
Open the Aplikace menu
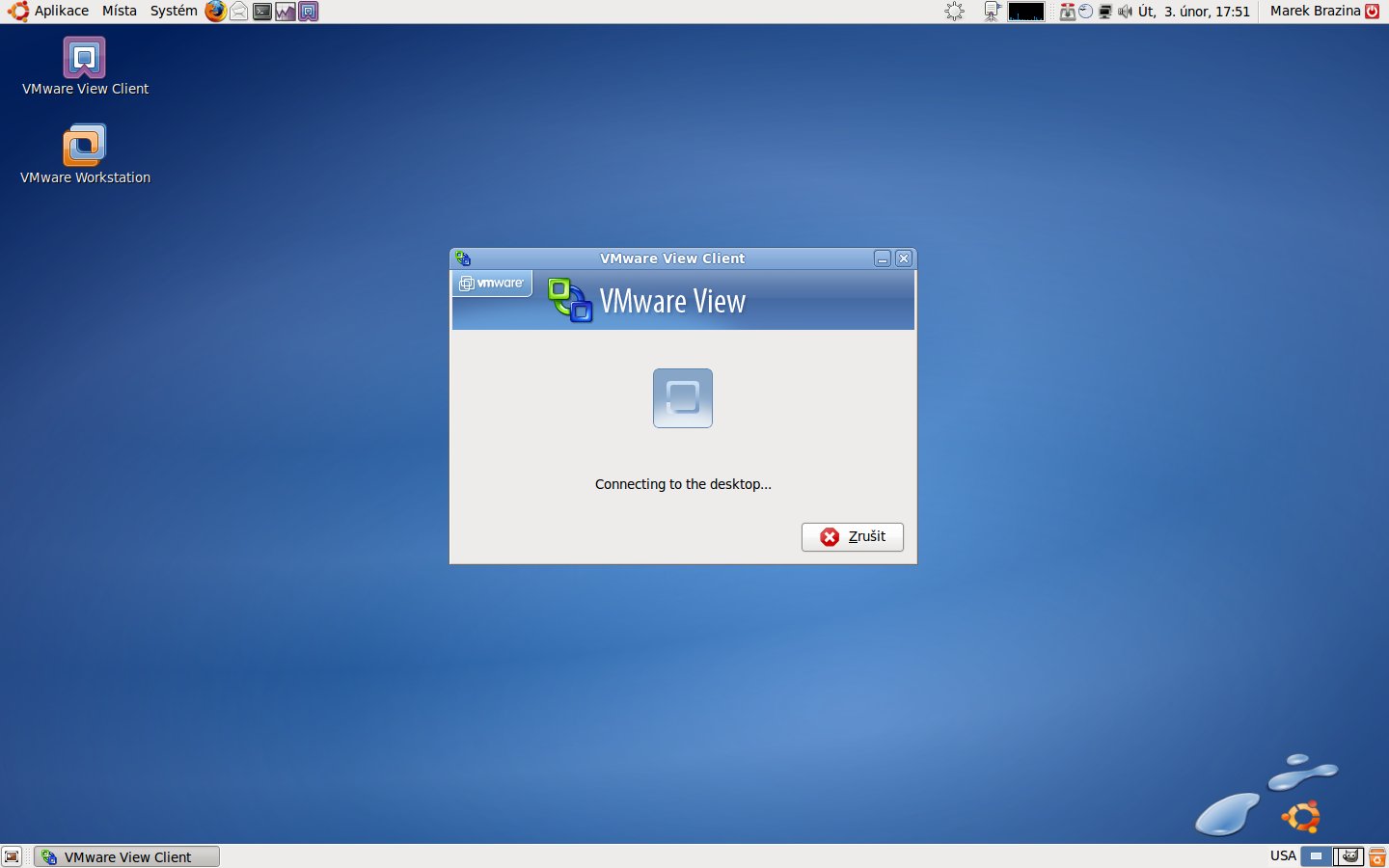[50, 12]
